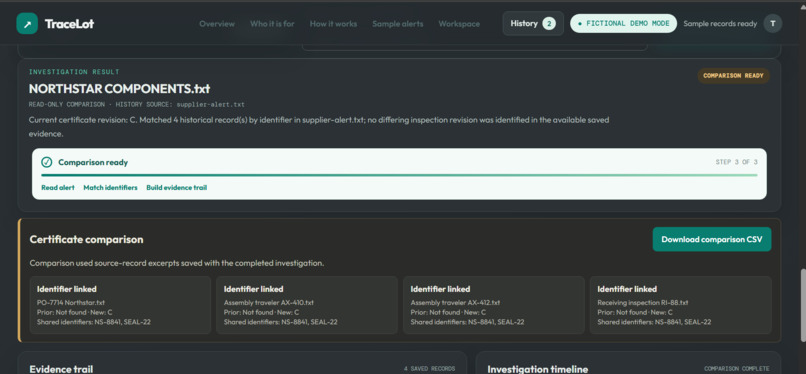Screen dimensions: 806x374
Task: Click the Read alert step
Action: (58, 188)
